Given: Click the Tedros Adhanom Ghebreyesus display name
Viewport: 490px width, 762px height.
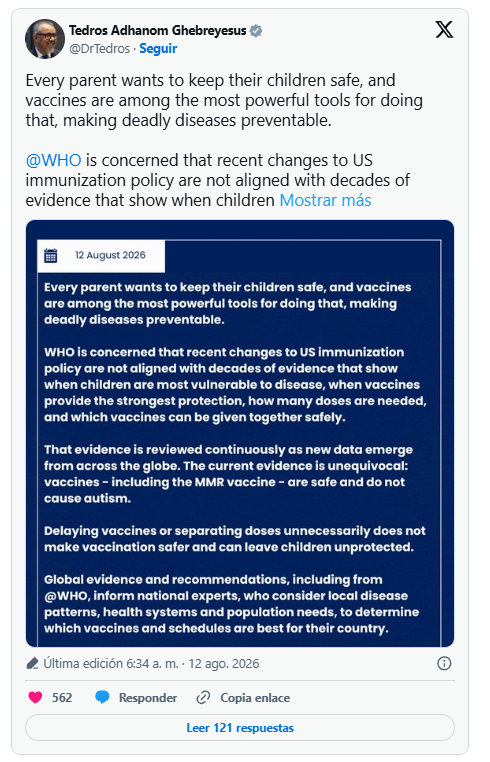Looking at the screenshot, I should (x=158, y=31).
